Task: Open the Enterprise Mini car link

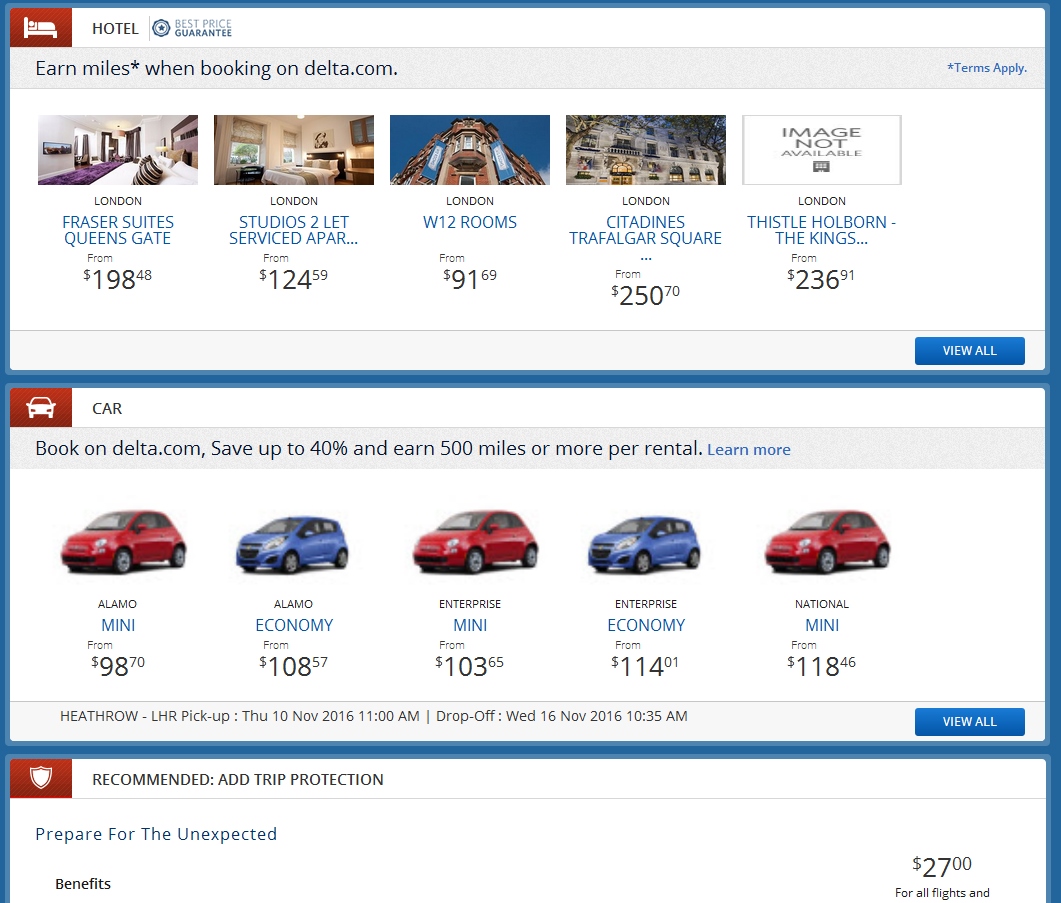Action: [470, 625]
